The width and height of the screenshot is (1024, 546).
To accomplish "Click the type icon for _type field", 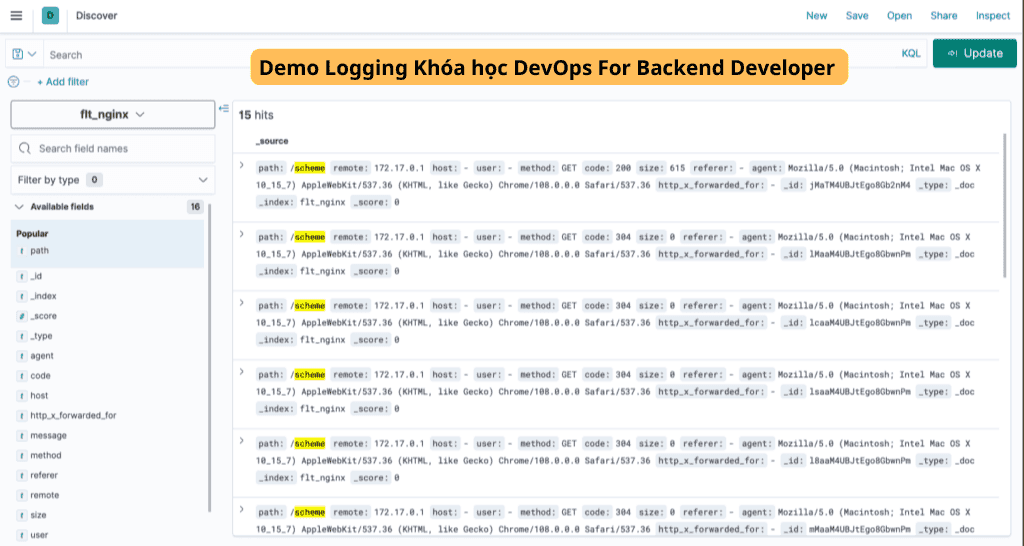I will (x=22, y=336).
